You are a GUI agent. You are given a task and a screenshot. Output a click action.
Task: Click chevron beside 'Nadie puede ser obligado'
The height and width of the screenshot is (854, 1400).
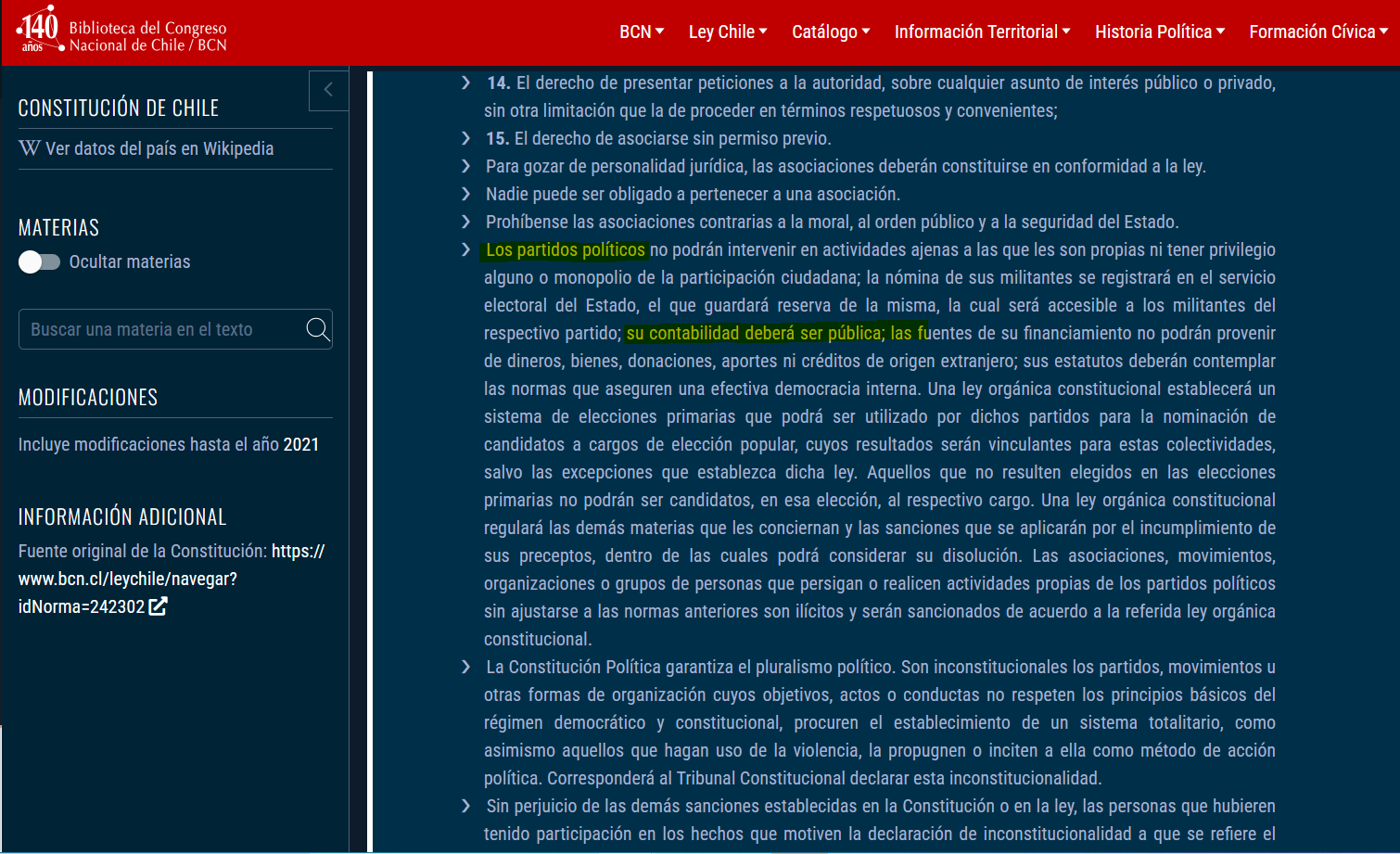[465, 195]
